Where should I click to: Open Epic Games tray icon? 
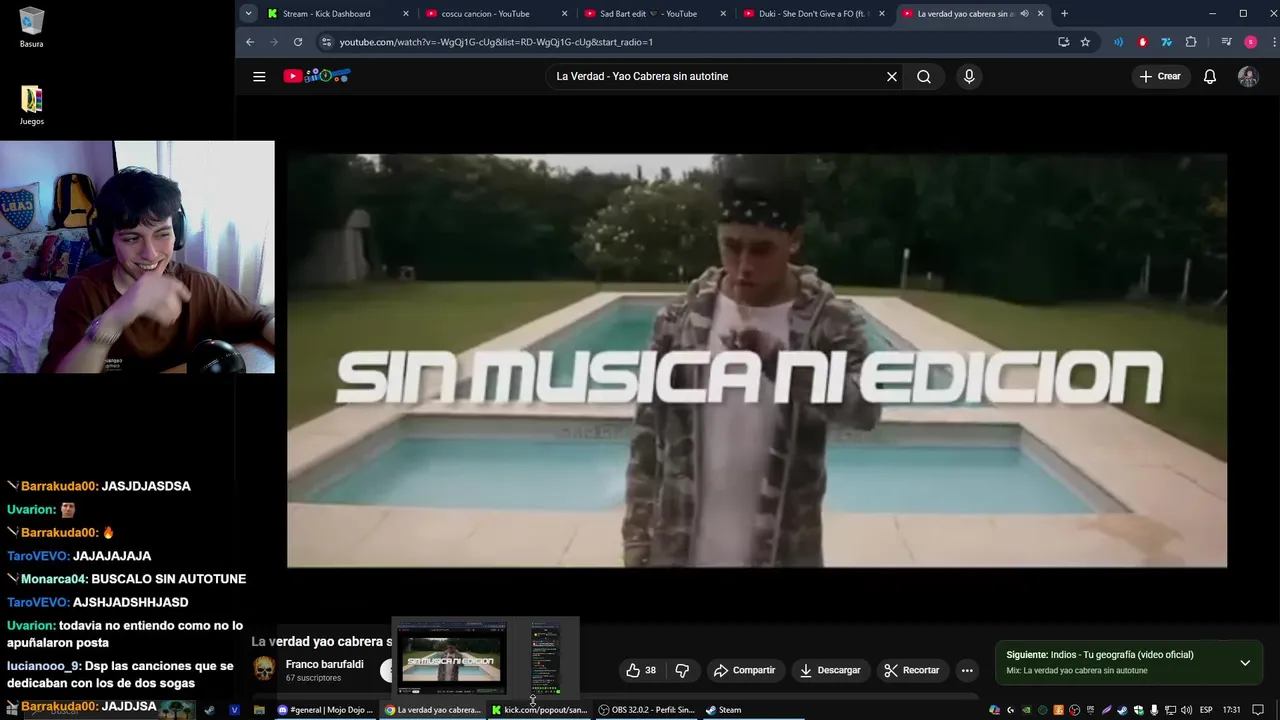tap(1090, 710)
